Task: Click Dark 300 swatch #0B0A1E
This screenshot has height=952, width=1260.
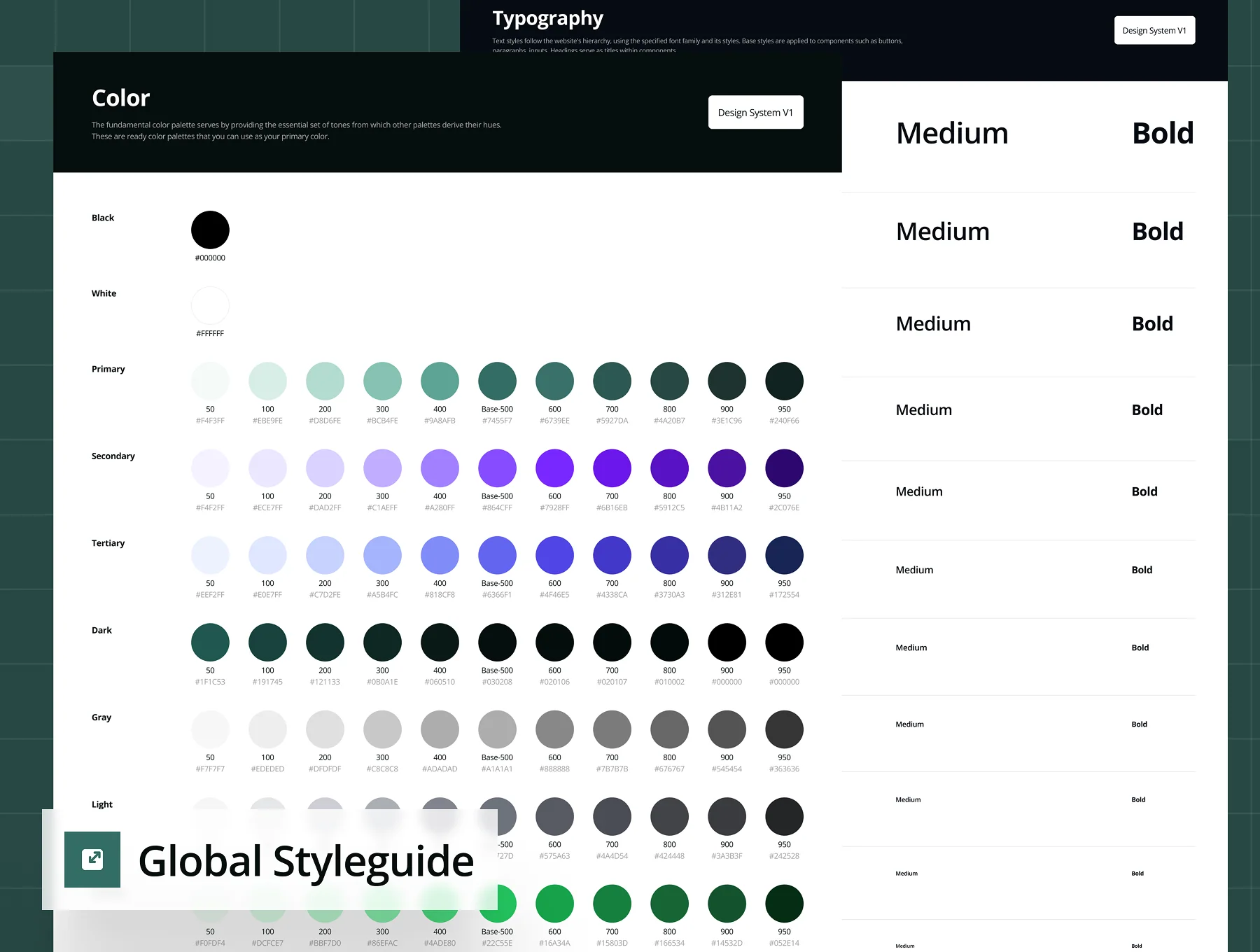Action: (382, 643)
